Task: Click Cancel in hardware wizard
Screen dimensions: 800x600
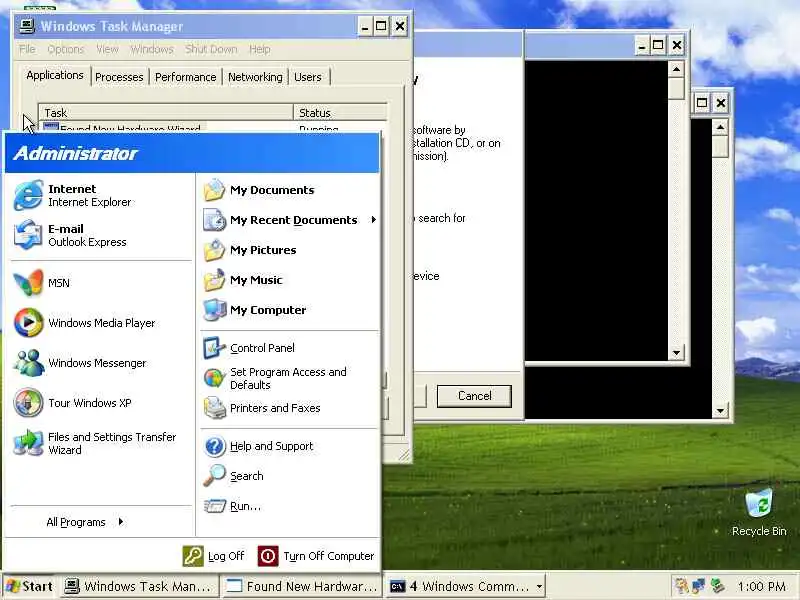Action: (474, 396)
